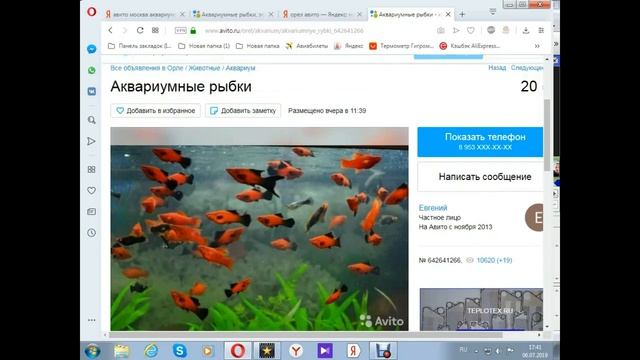
Task: Open the TEPLOTEX.RU advertisement banner
Action: pyautogui.click(x=481, y=309)
